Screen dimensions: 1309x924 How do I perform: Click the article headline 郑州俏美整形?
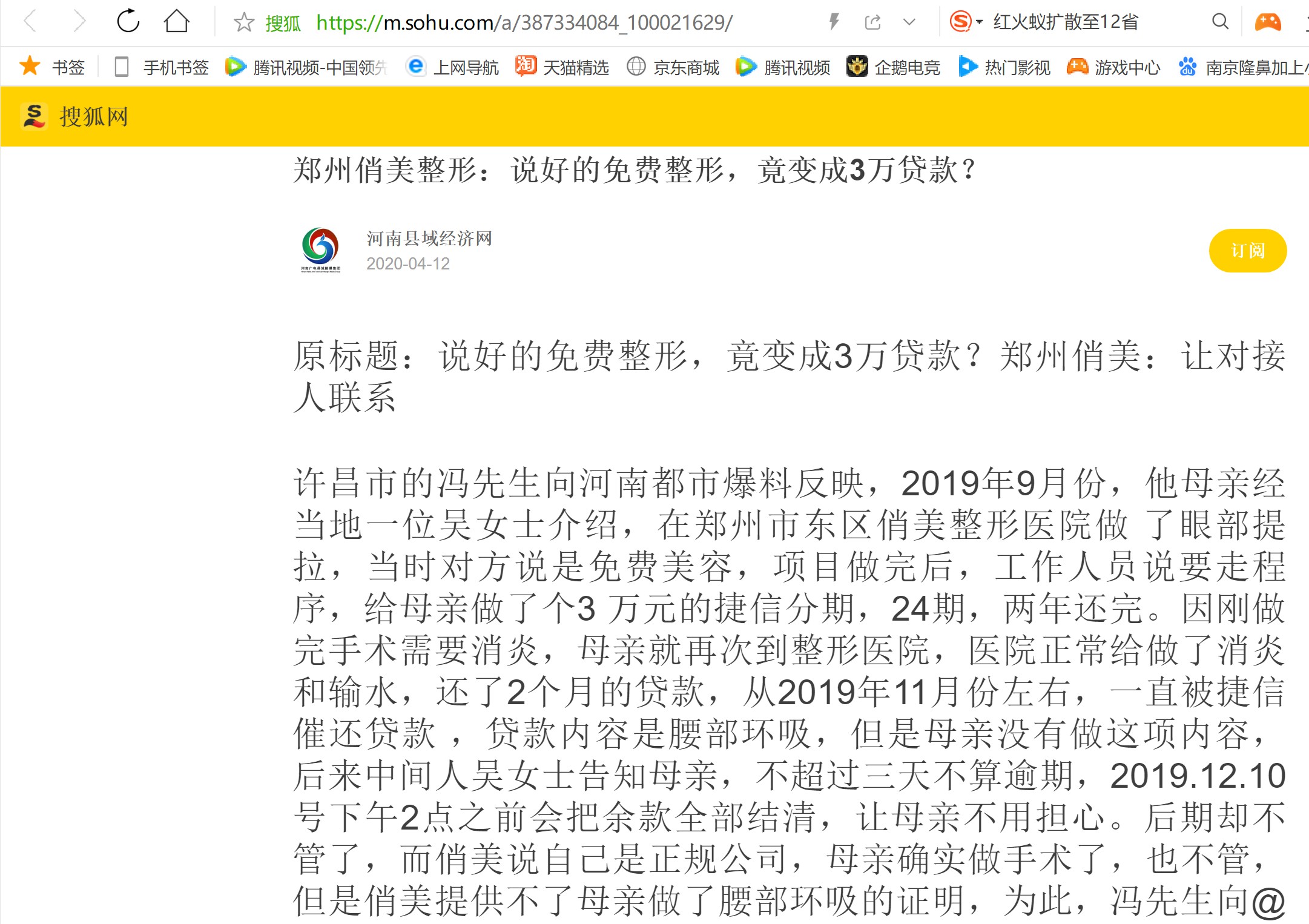coord(635,170)
